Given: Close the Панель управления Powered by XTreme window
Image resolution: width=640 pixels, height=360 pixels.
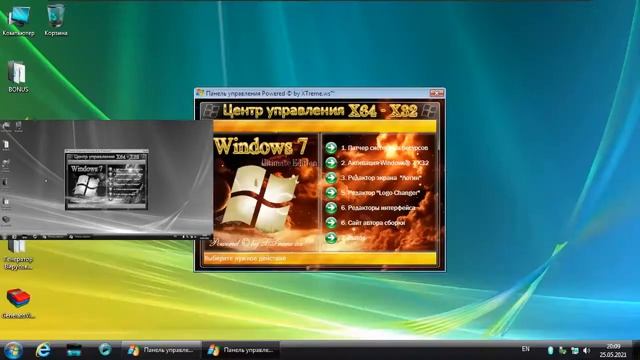Looking at the screenshot, I should tap(436, 93).
